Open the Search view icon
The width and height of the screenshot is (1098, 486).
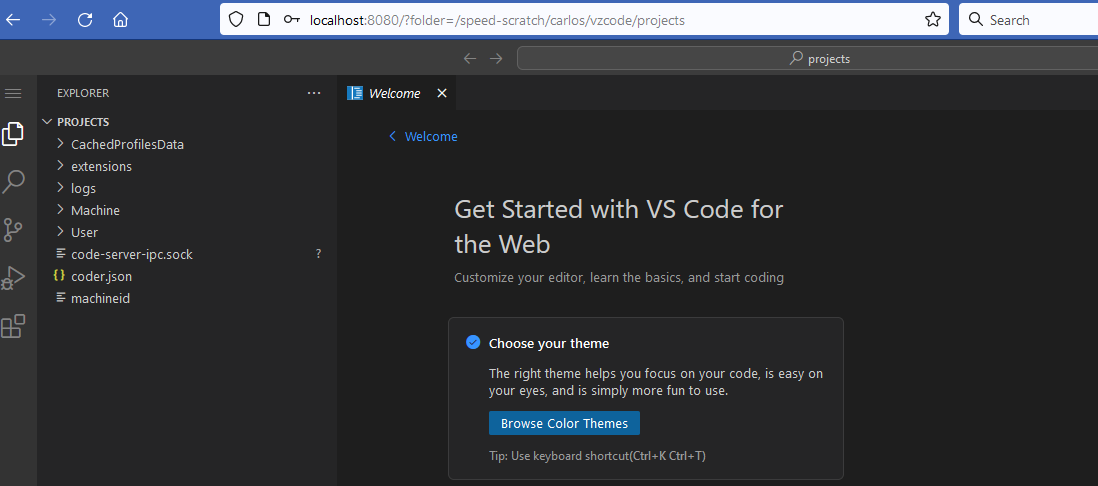pyautogui.click(x=13, y=182)
